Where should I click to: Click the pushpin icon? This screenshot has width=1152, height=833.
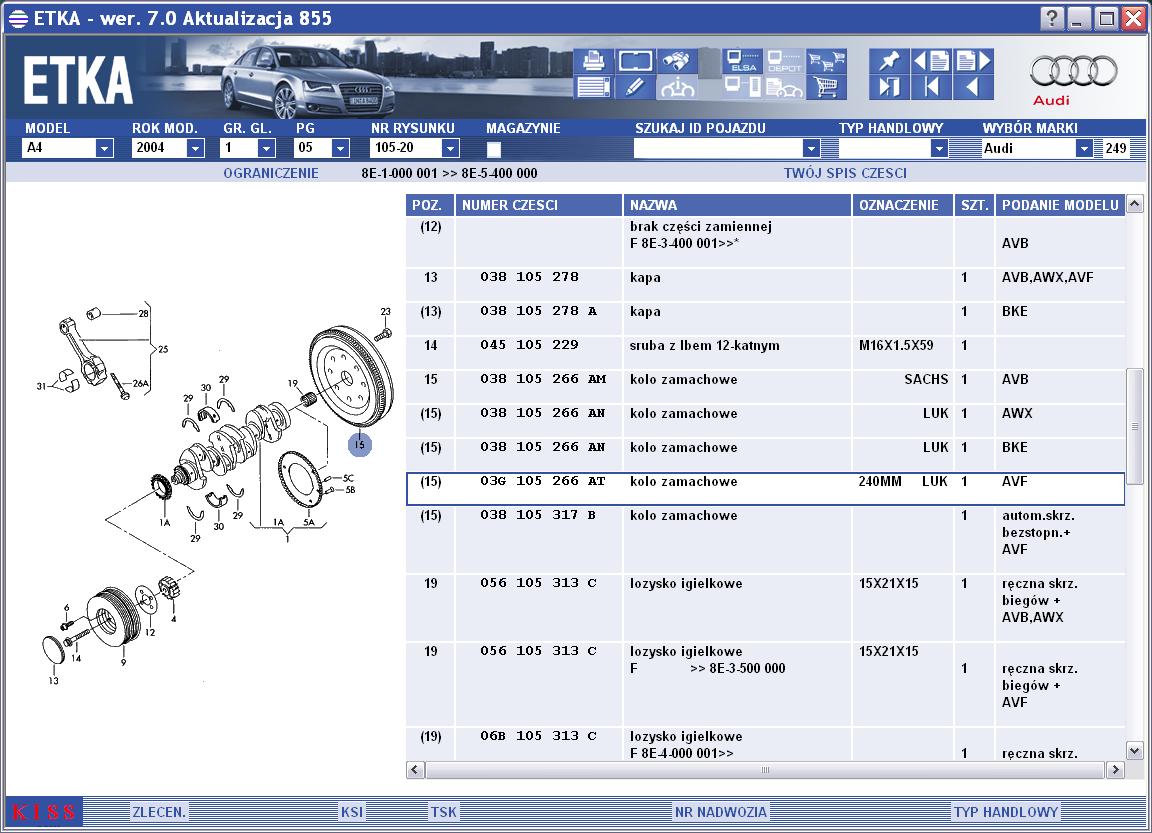889,61
